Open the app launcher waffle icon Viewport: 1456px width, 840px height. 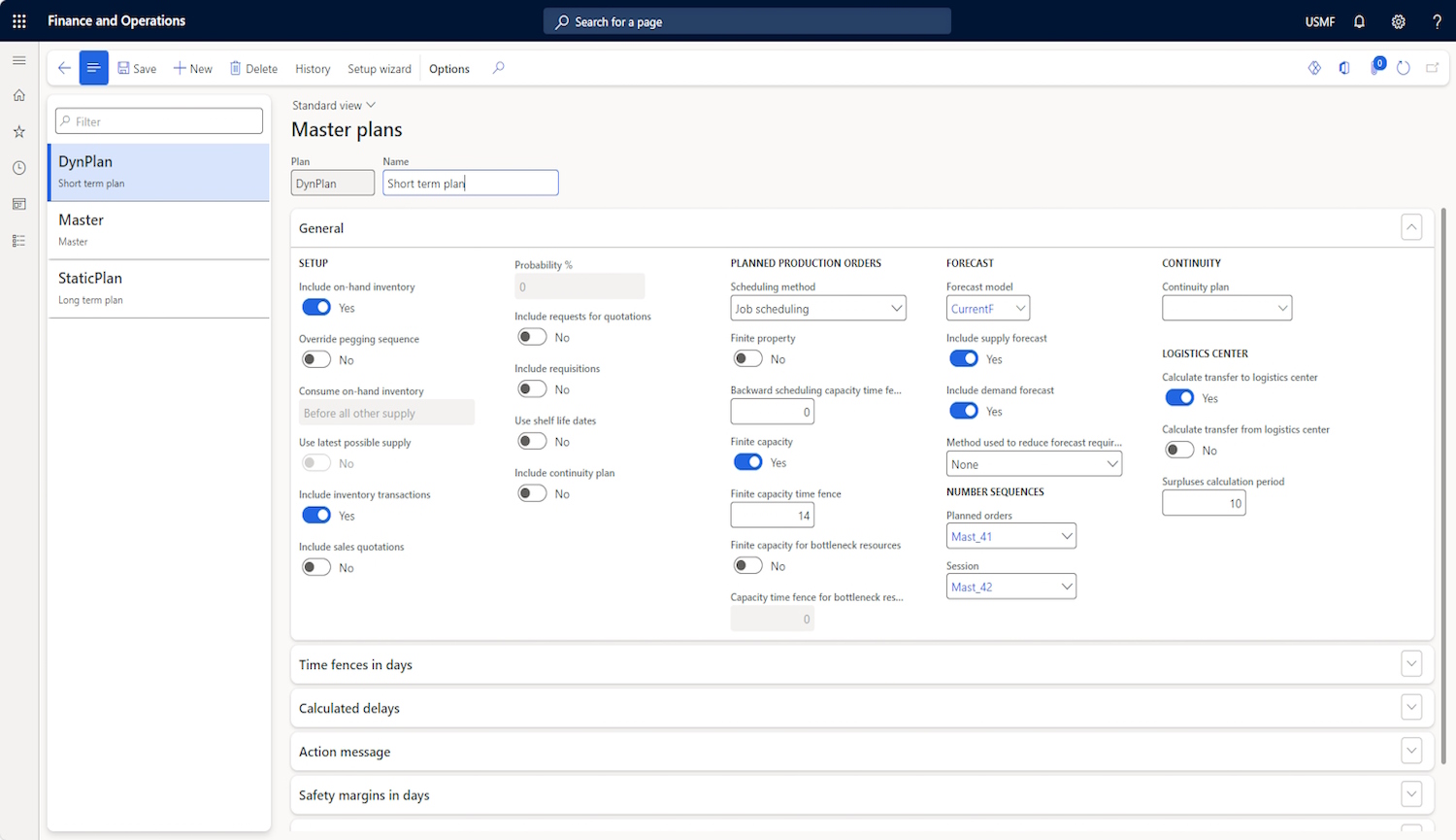point(19,21)
